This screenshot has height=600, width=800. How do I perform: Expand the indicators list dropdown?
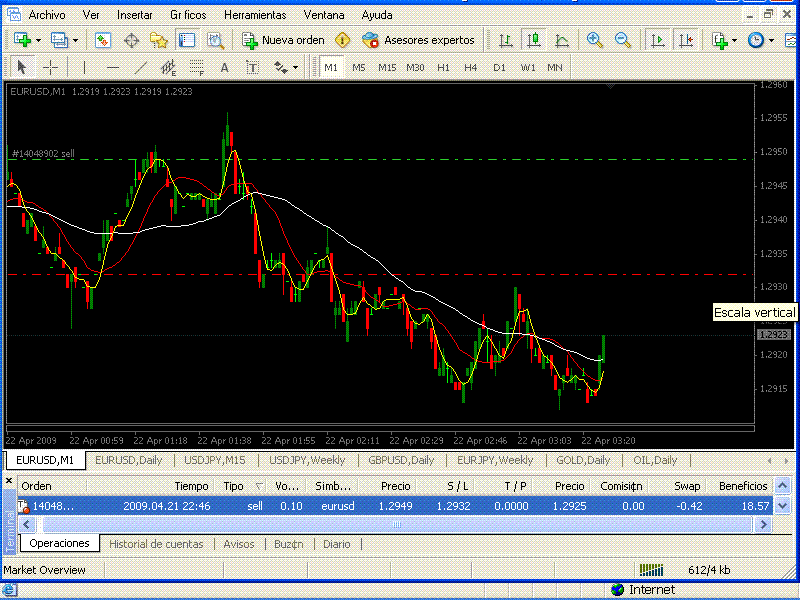(x=735, y=40)
